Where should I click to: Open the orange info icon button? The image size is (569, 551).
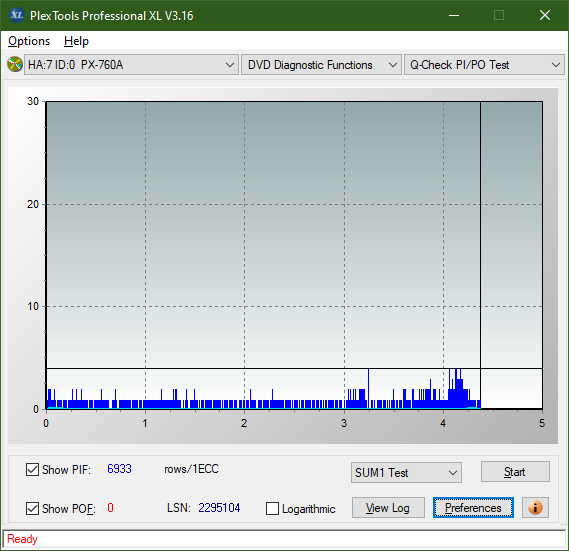[x=535, y=507]
